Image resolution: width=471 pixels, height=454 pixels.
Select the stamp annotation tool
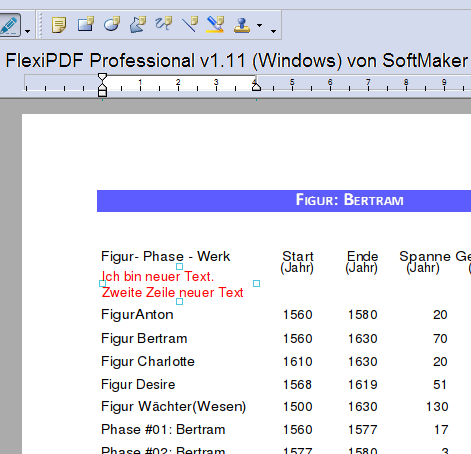point(242,25)
